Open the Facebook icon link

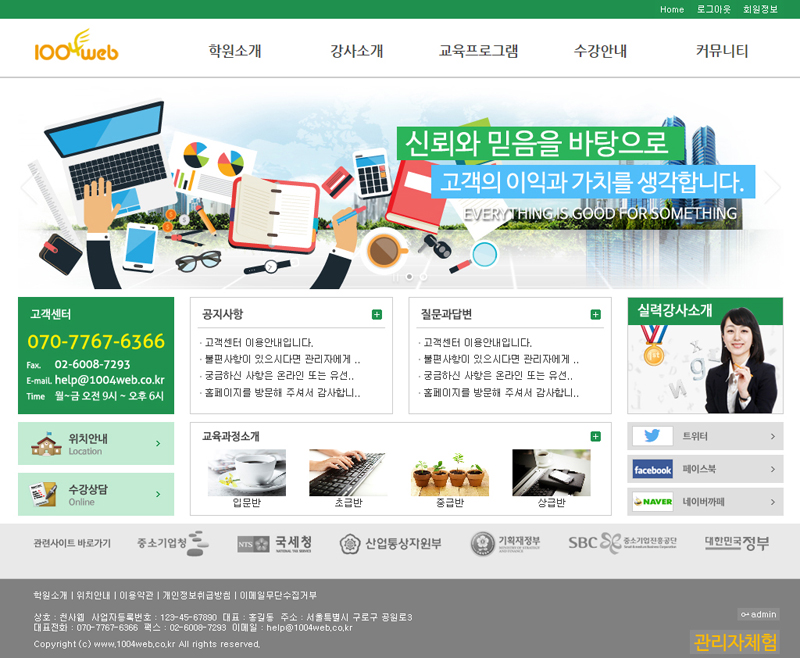coord(652,469)
